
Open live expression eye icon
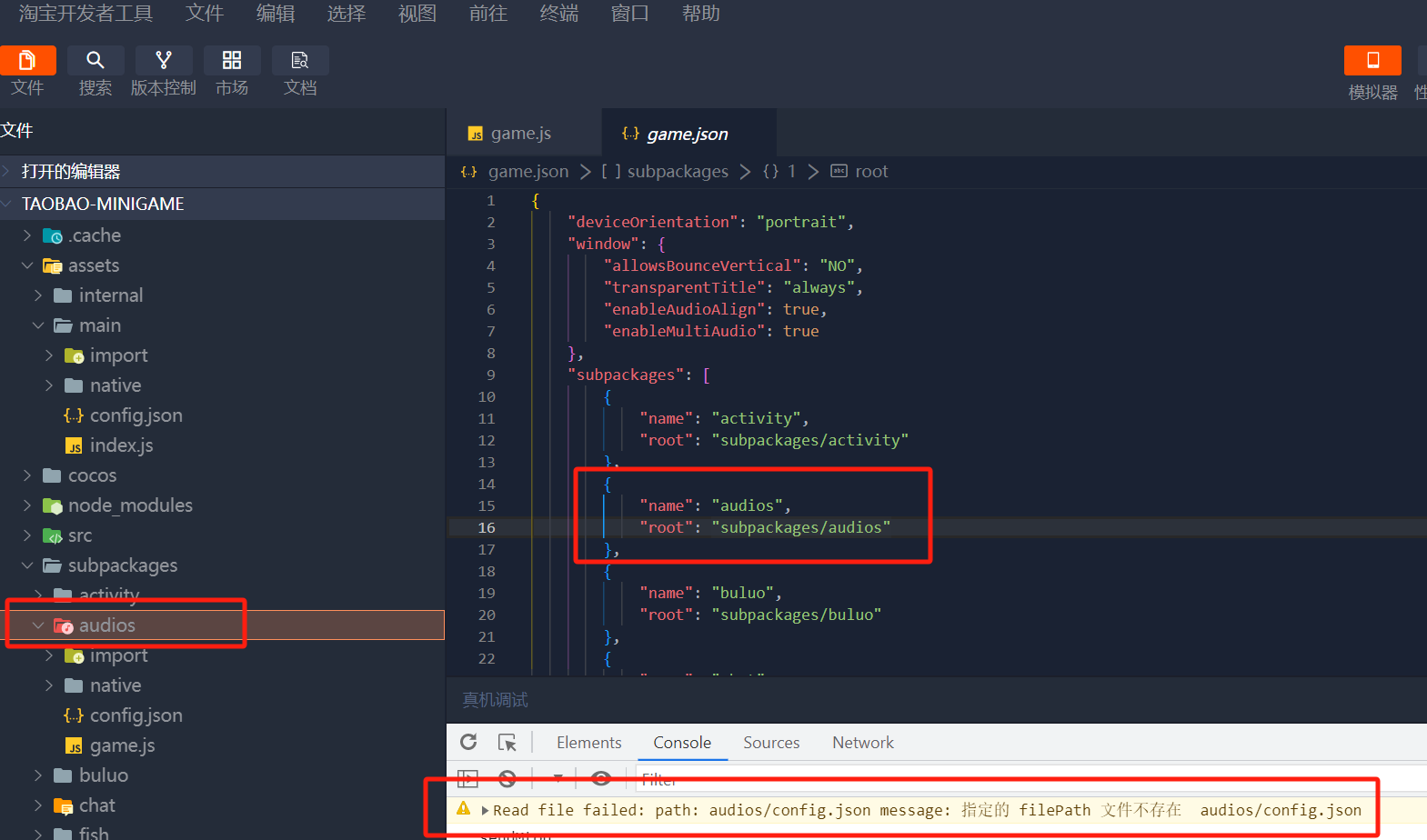pos(600,778)
